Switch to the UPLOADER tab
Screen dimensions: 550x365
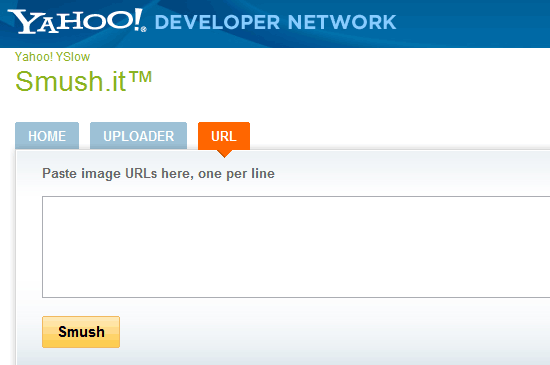tap(139, 136)
